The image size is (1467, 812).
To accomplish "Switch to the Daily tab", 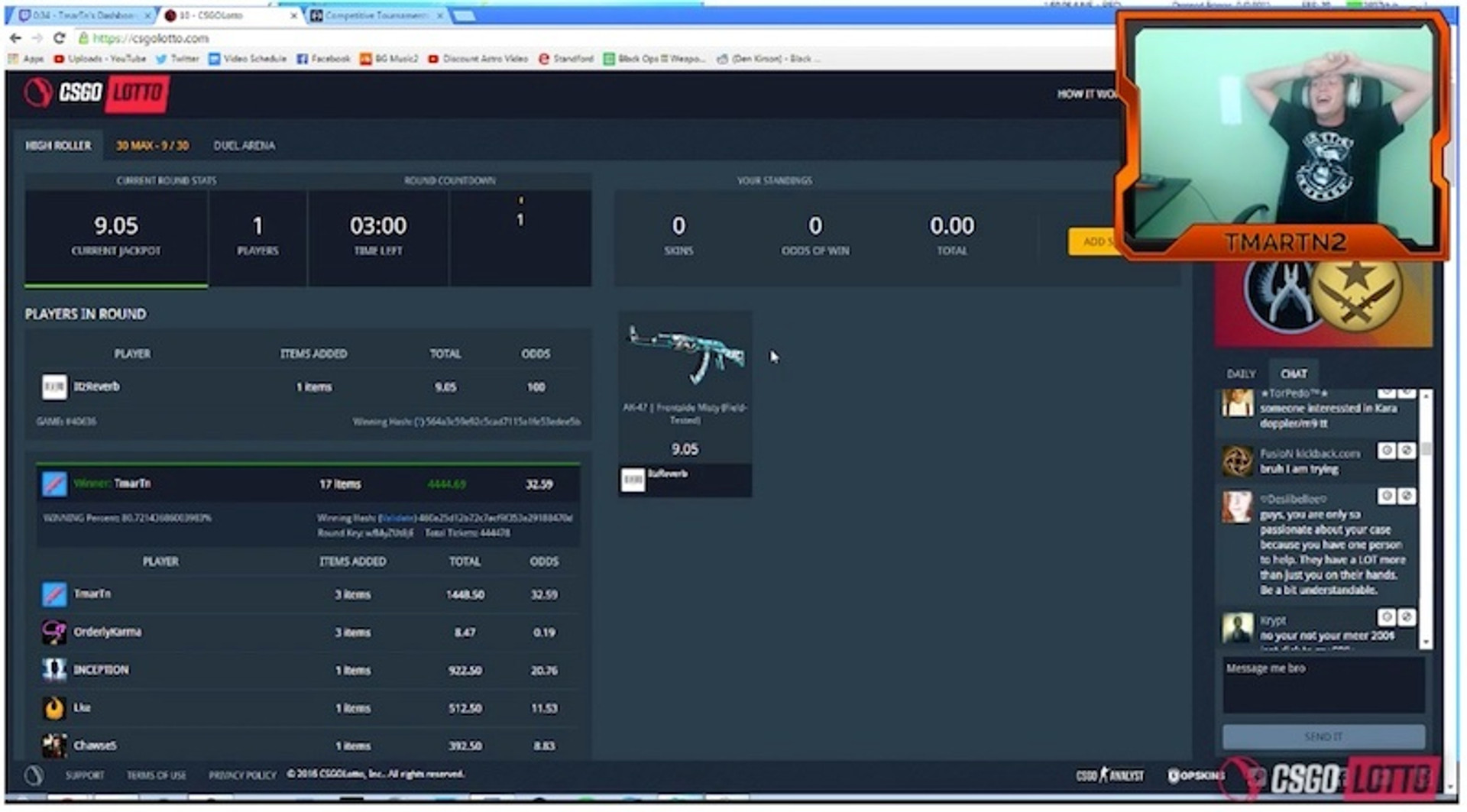I will tap(1241, 374).
